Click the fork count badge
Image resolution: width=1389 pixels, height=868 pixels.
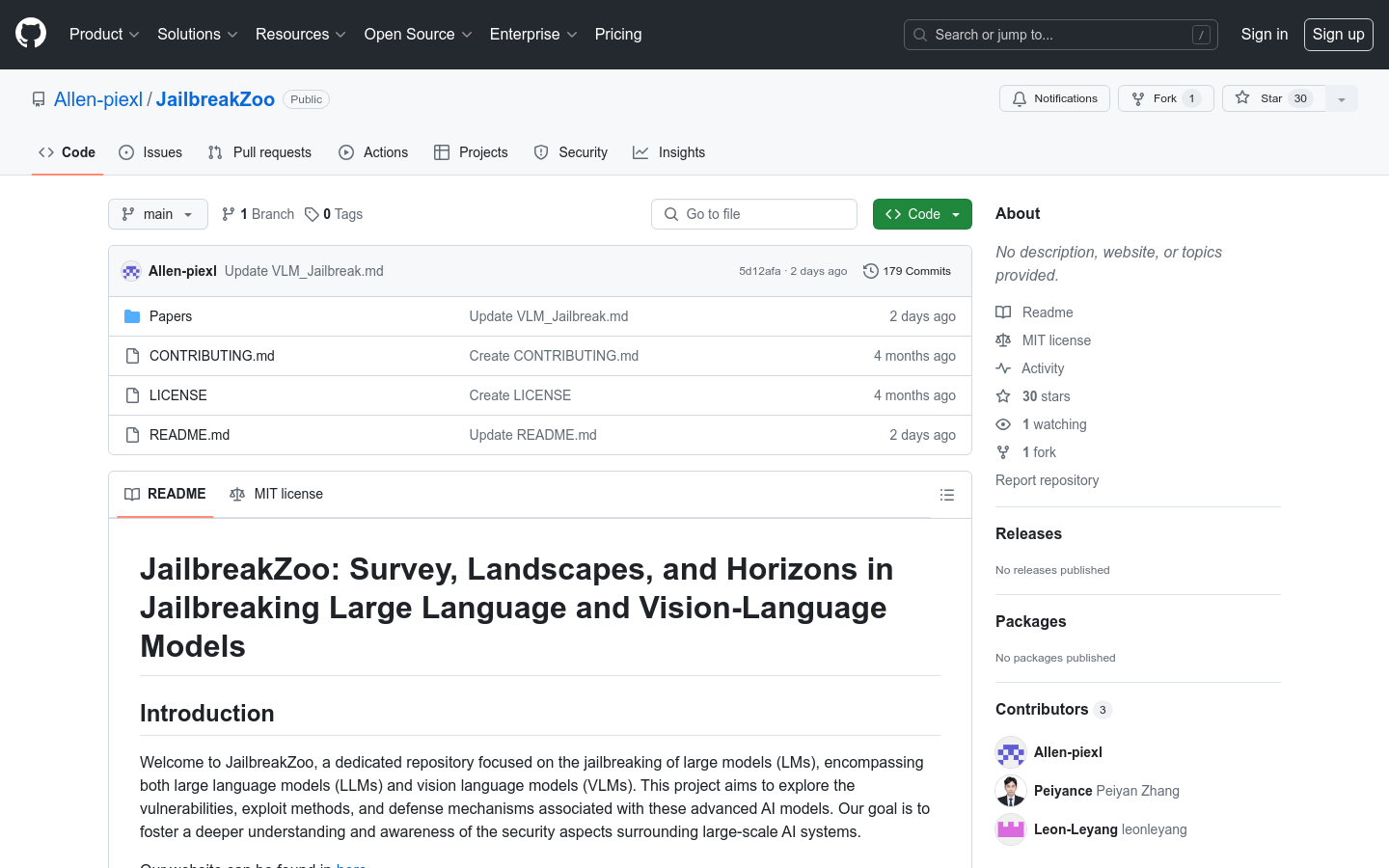pyautogui.click(x=1191, y=98)
